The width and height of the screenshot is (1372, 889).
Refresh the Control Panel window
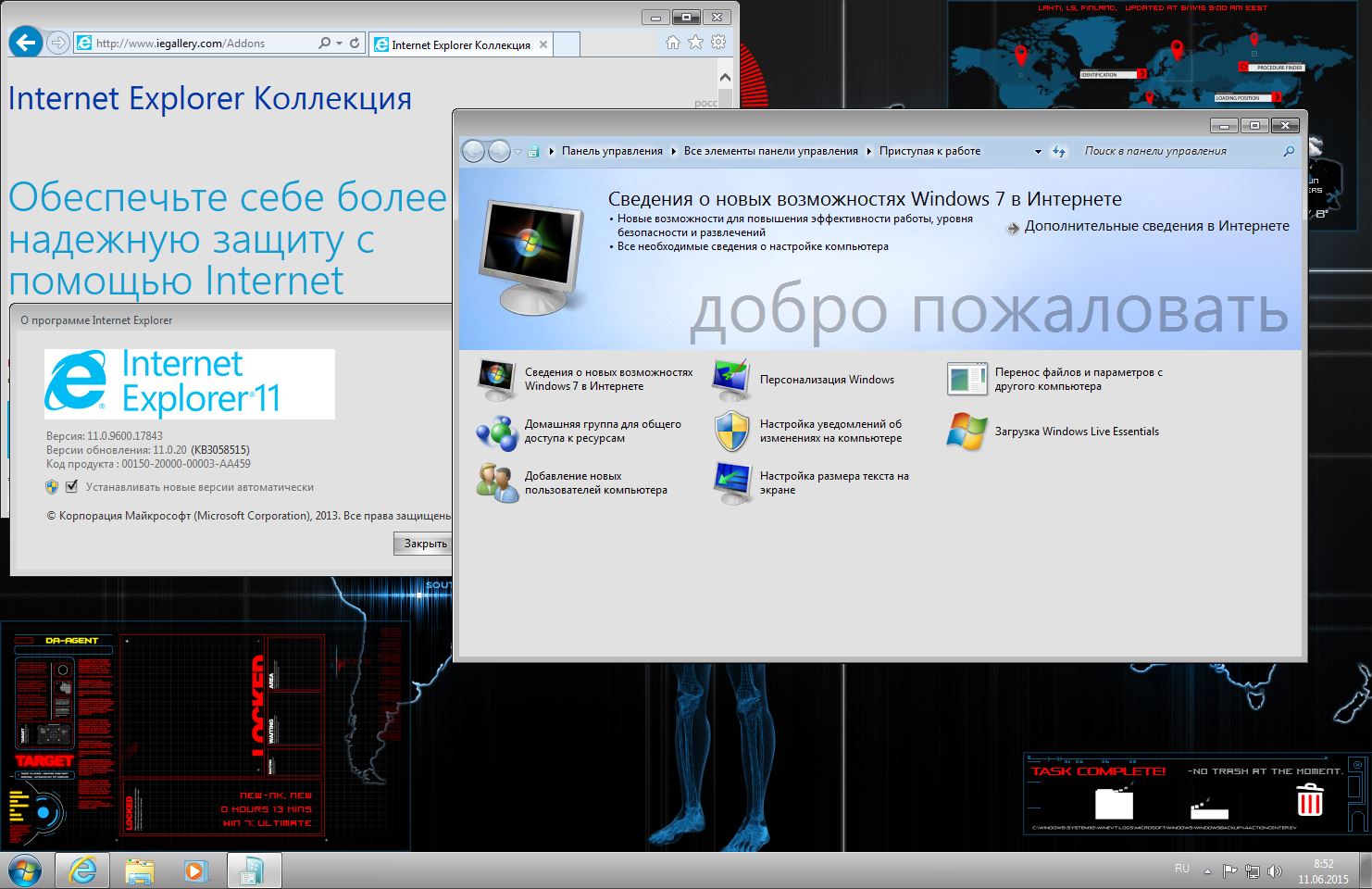click(1059, 152)
